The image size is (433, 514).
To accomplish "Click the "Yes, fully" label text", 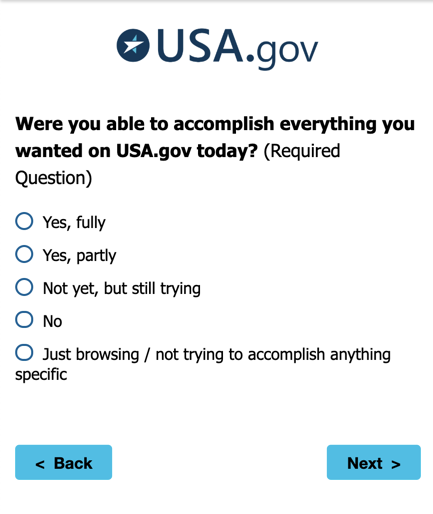I will (74, 223).
